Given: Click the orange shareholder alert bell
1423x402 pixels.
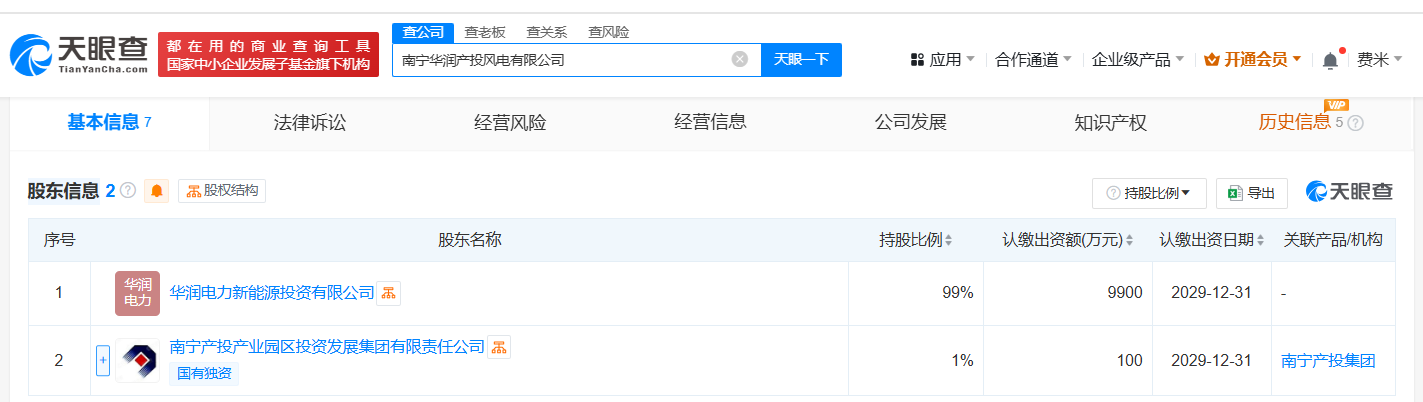Looking at the screenshot, I should (157, 191).
